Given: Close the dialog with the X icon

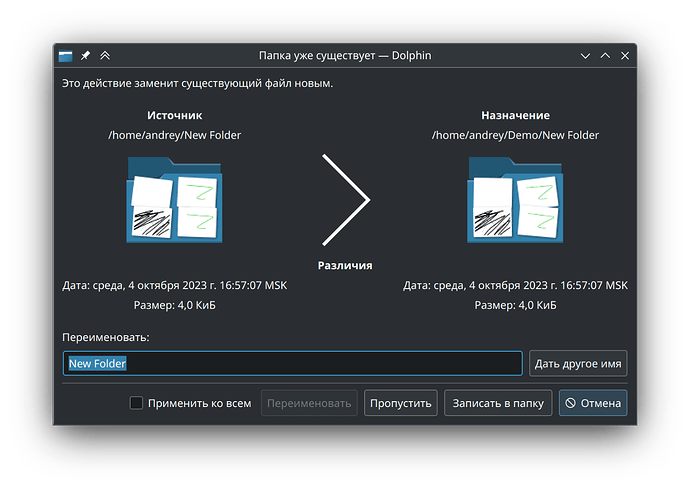Looking at the screenshot, I should 625,55.
